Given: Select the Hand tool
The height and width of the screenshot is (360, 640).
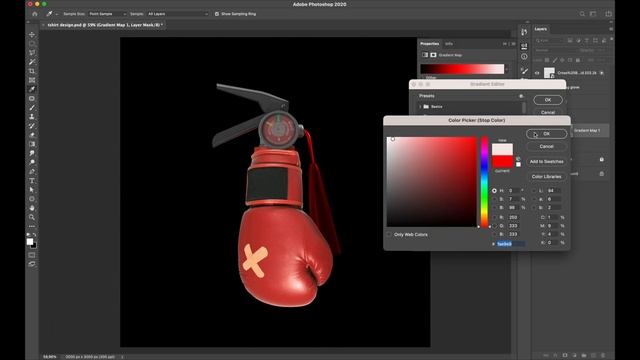Looking at the screenshot, I should (32, 208).
